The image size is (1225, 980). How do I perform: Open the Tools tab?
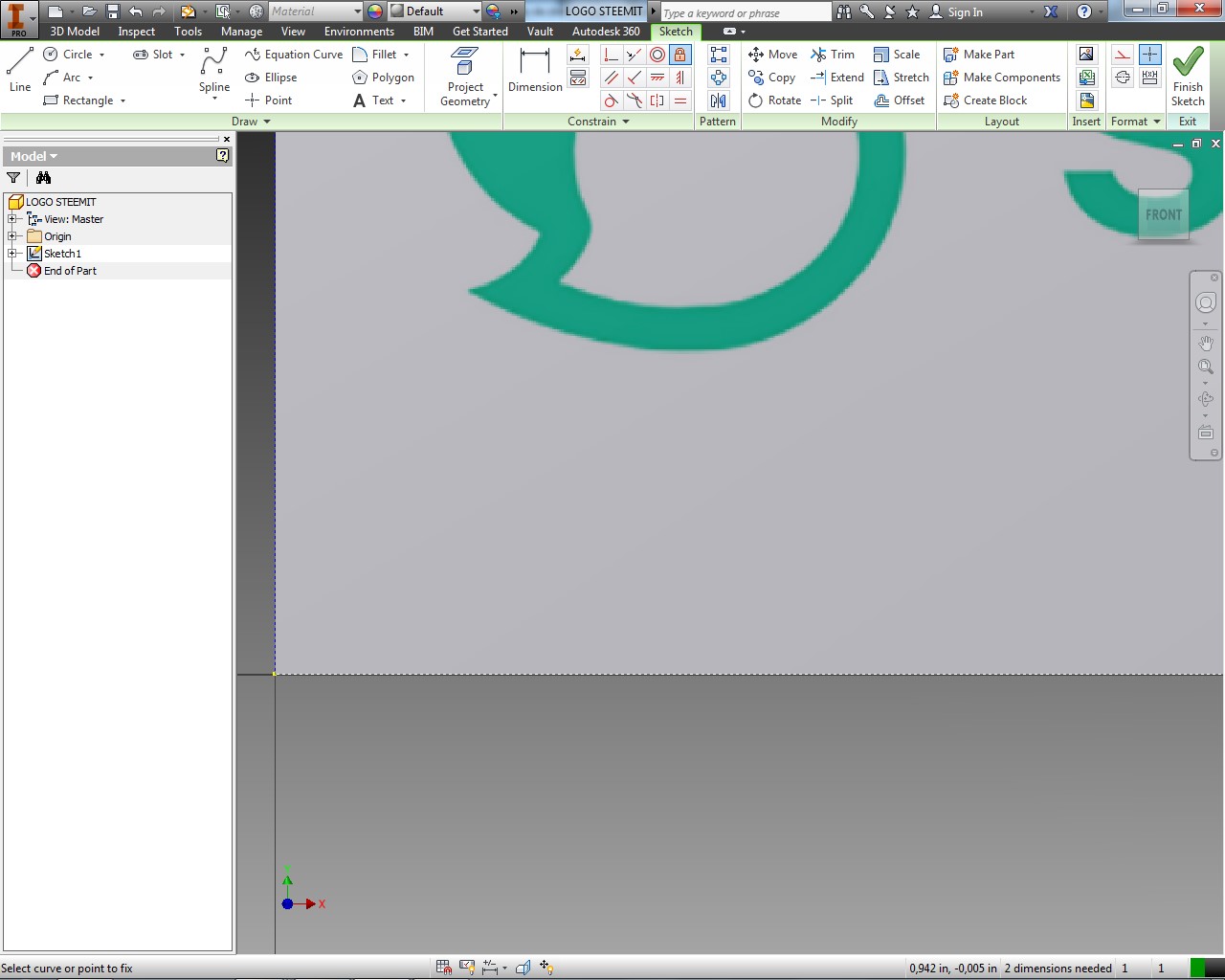point(189,32)
